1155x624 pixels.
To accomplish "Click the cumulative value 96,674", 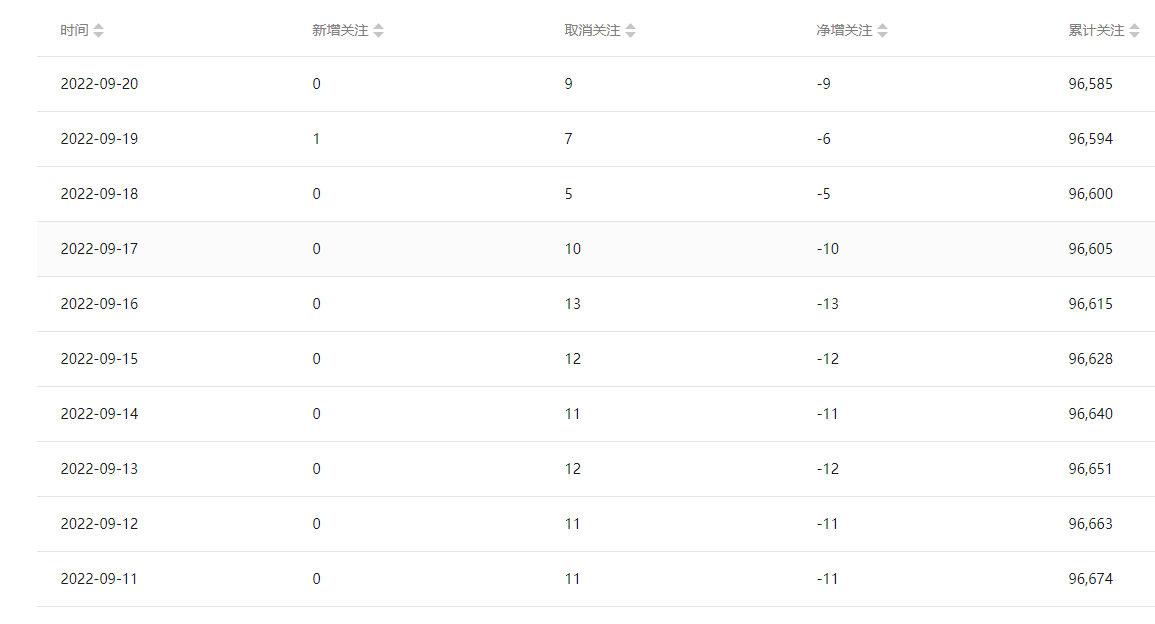I will point(1090,579).
